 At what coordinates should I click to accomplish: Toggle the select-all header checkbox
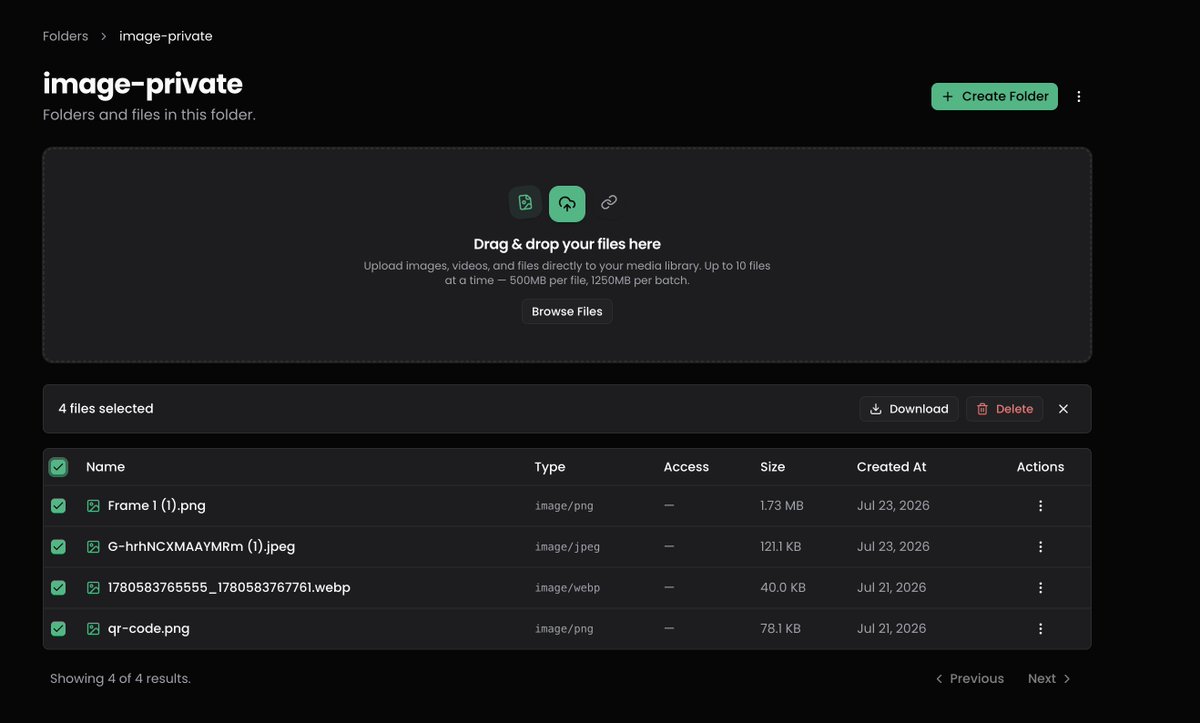coord(58,467)
